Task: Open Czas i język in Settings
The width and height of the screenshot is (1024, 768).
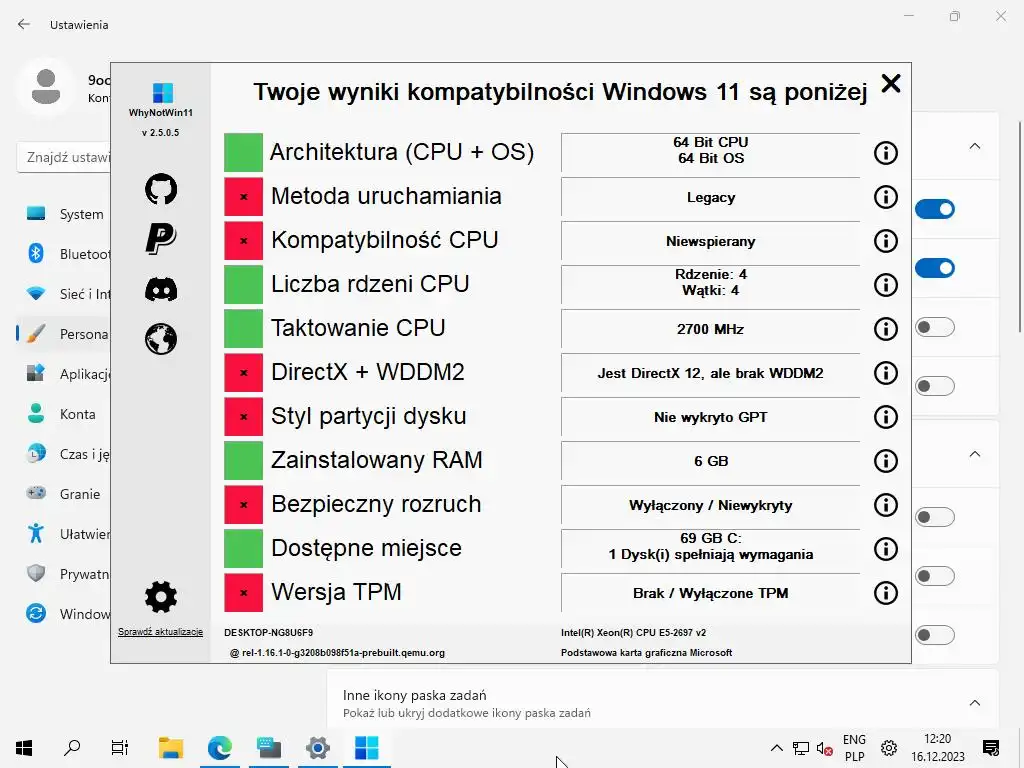Action: (x=65, y=454)
